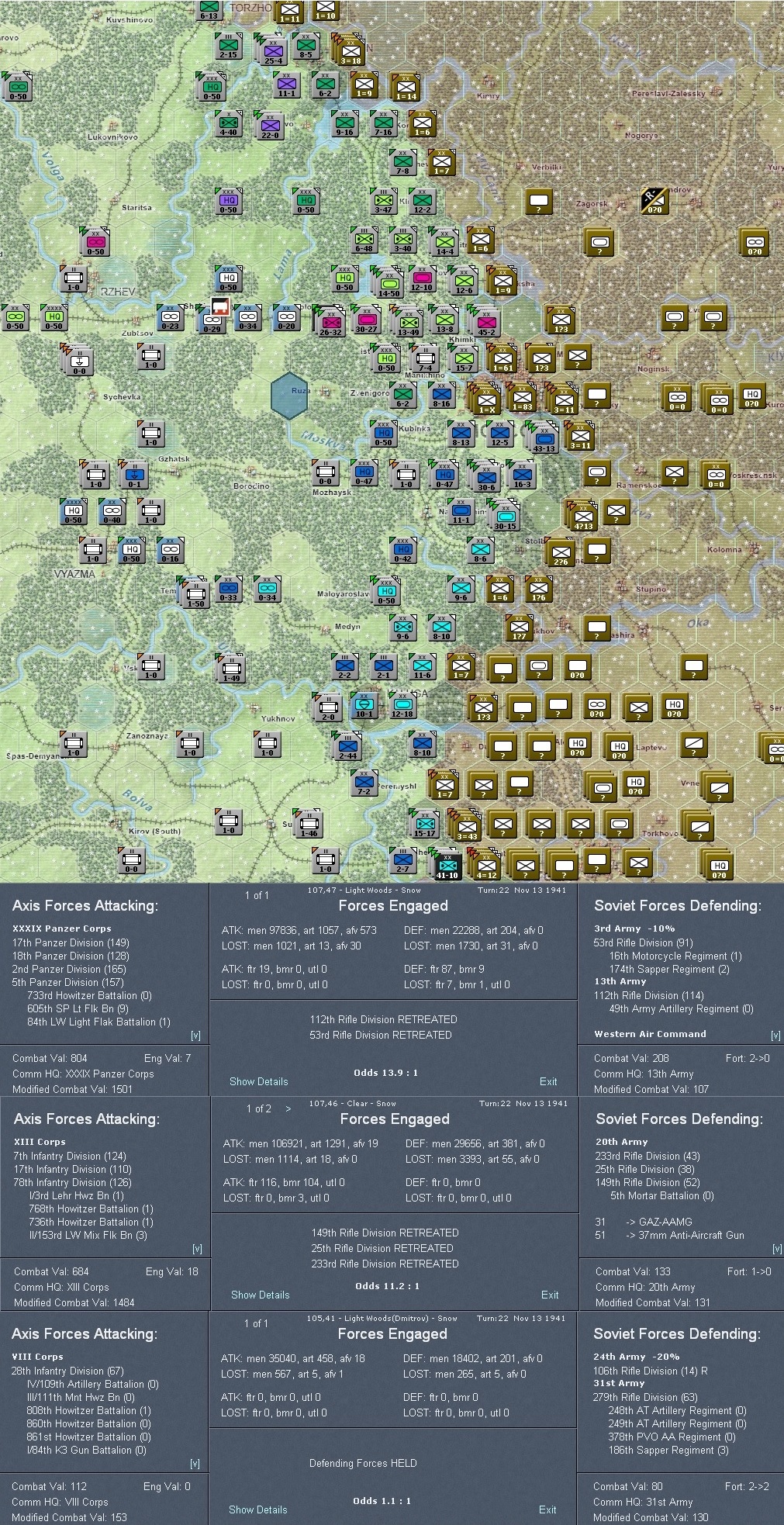This screenshot has width=784, height=1525.
Task: Expand VIII Corps attacker list
Action: click(x=195, y=1464)
